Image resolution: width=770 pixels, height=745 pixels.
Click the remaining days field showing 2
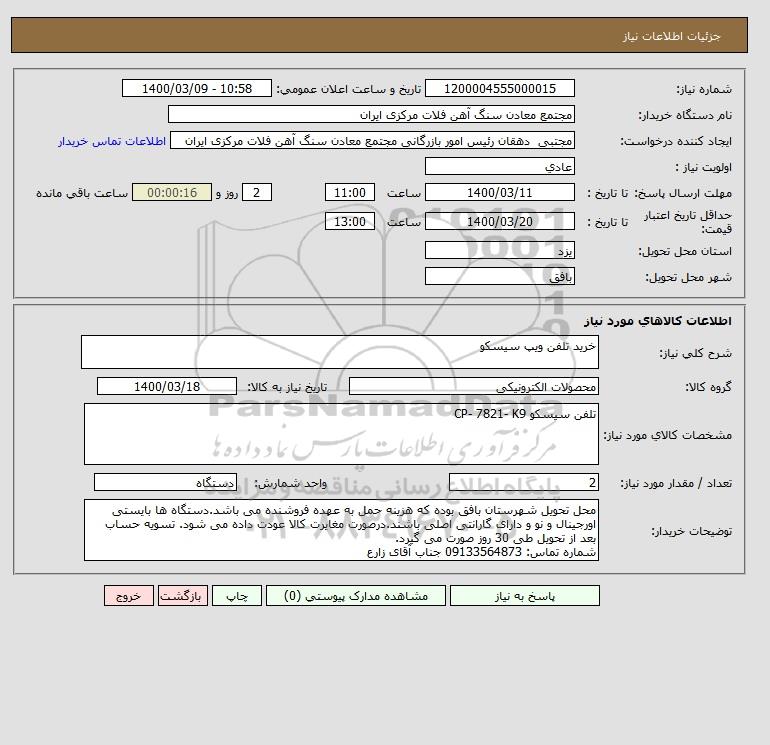(256, 193)
